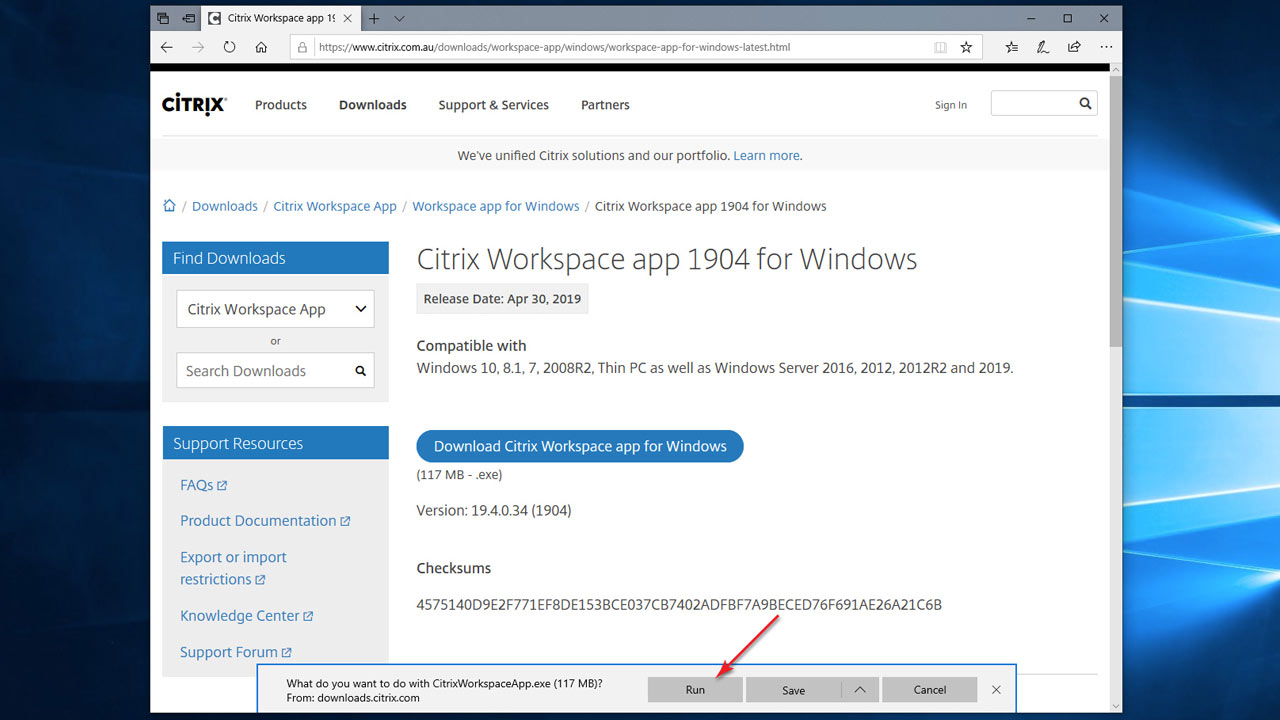Run the CitrixWorkspaceApp.exe download
This screenshot has height=720, width=1280.
coord(694,689)
